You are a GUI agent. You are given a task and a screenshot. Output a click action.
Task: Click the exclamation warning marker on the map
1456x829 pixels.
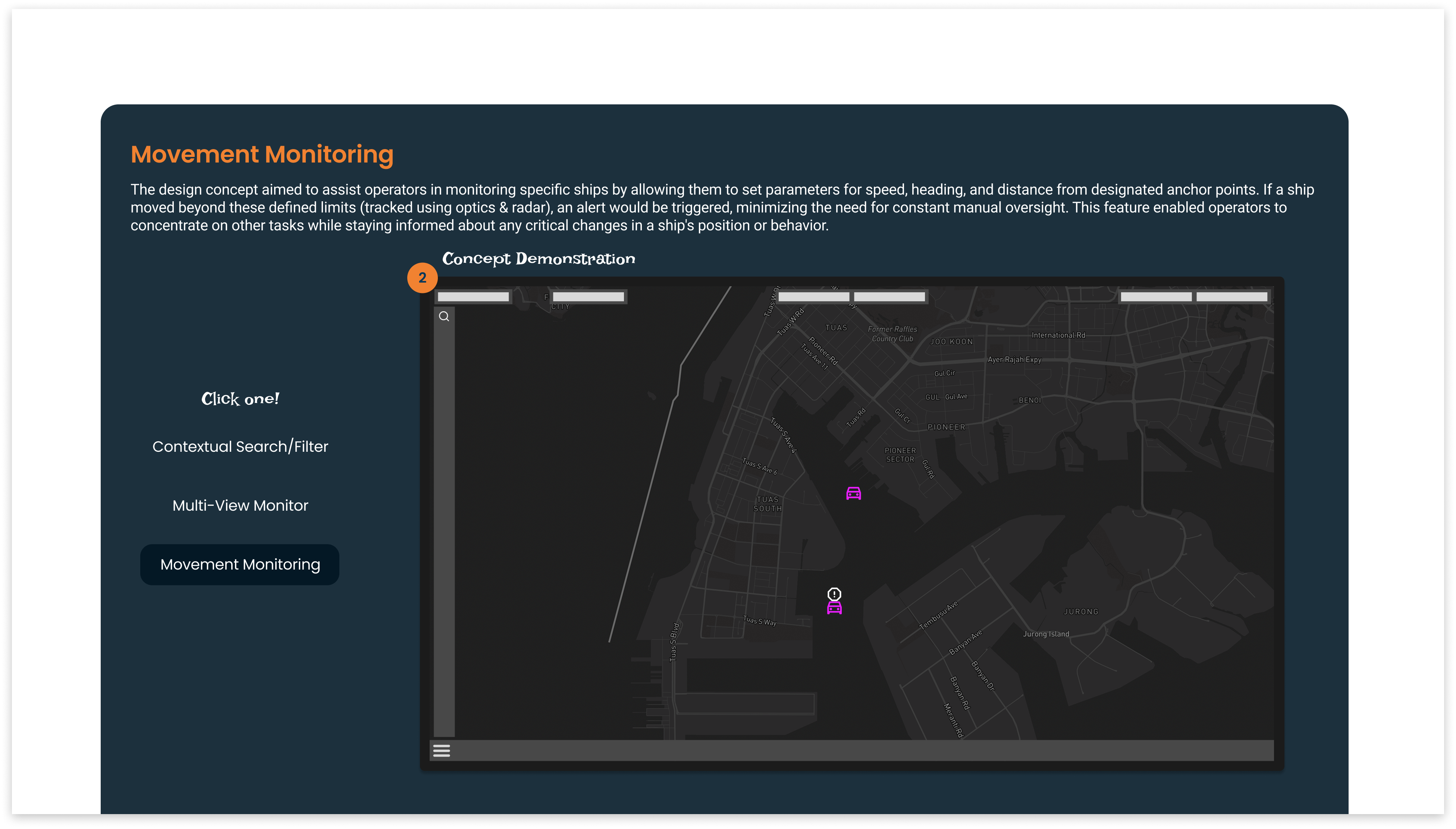pyautogui.click(x=834, y=593)
